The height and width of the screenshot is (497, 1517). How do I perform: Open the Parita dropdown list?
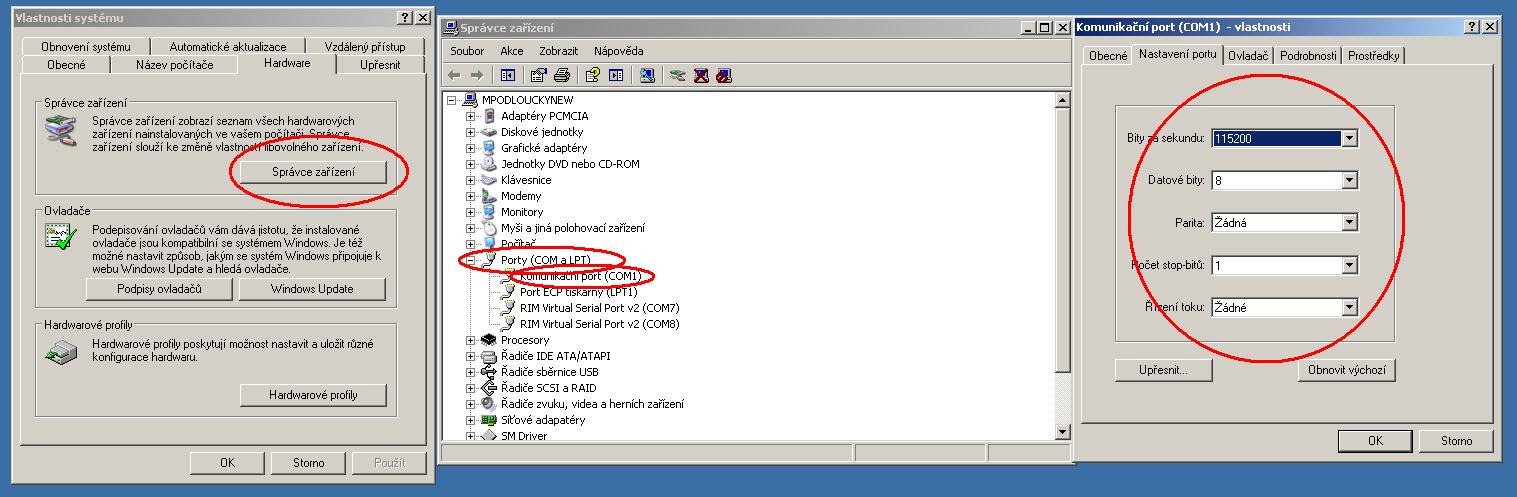point(1349,223)
